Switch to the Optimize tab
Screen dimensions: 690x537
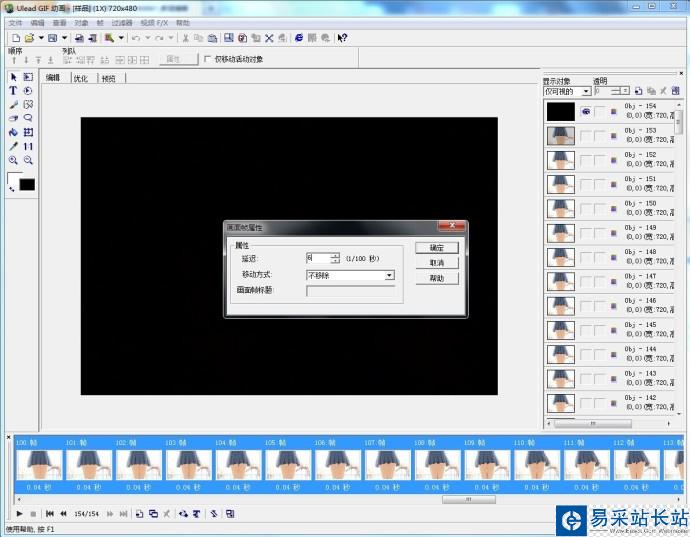point(81,78)
